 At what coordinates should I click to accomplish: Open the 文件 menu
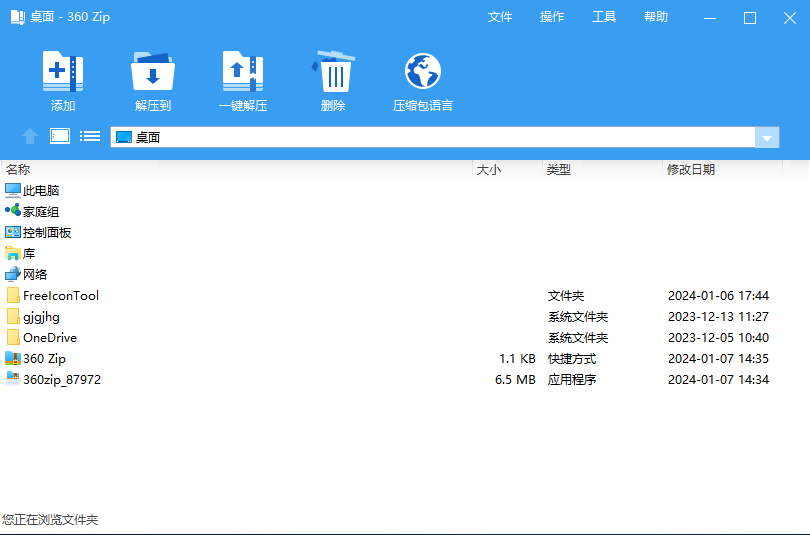pos(500,17)
